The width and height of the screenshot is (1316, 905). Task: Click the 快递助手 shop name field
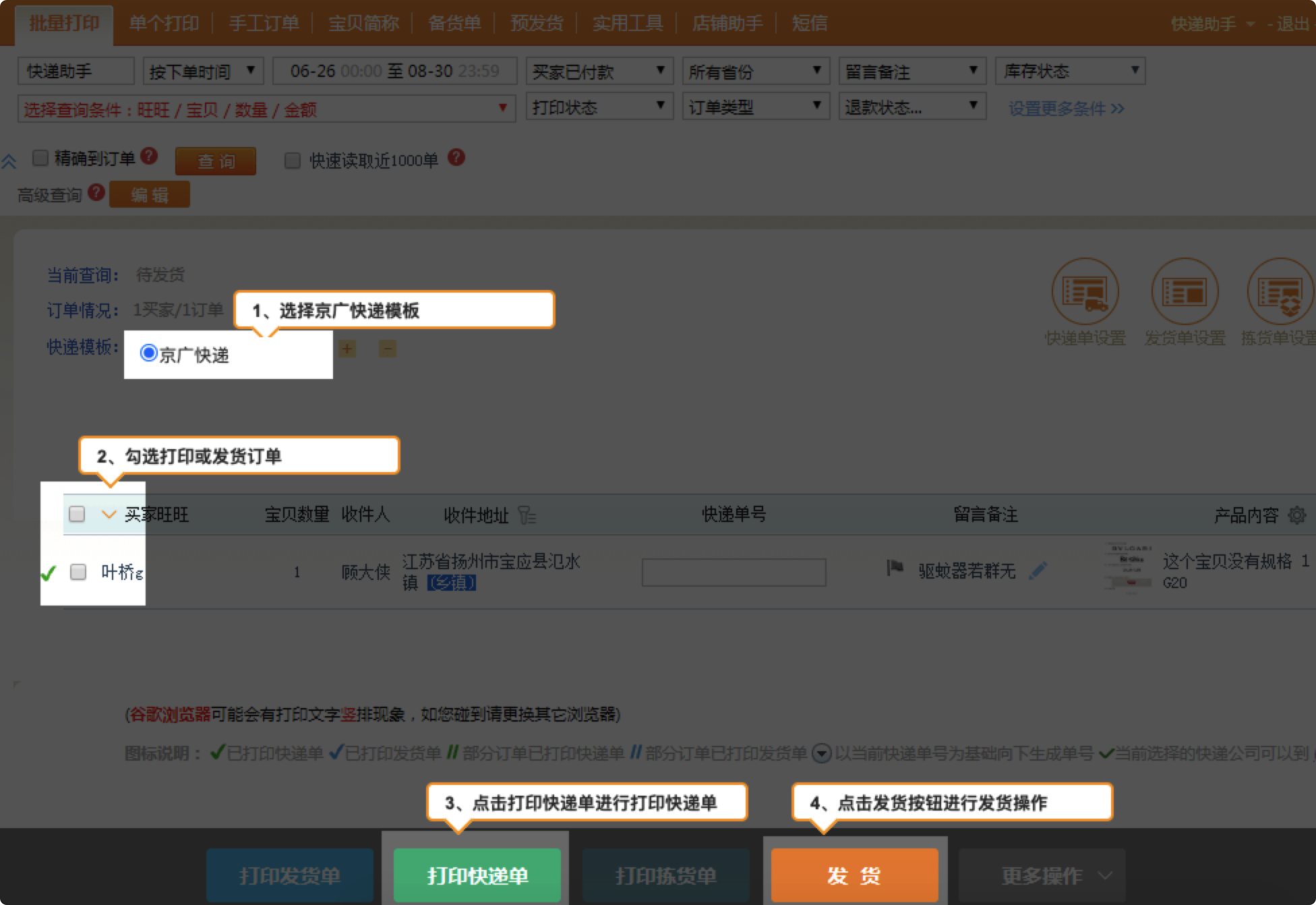pos(76,71)
